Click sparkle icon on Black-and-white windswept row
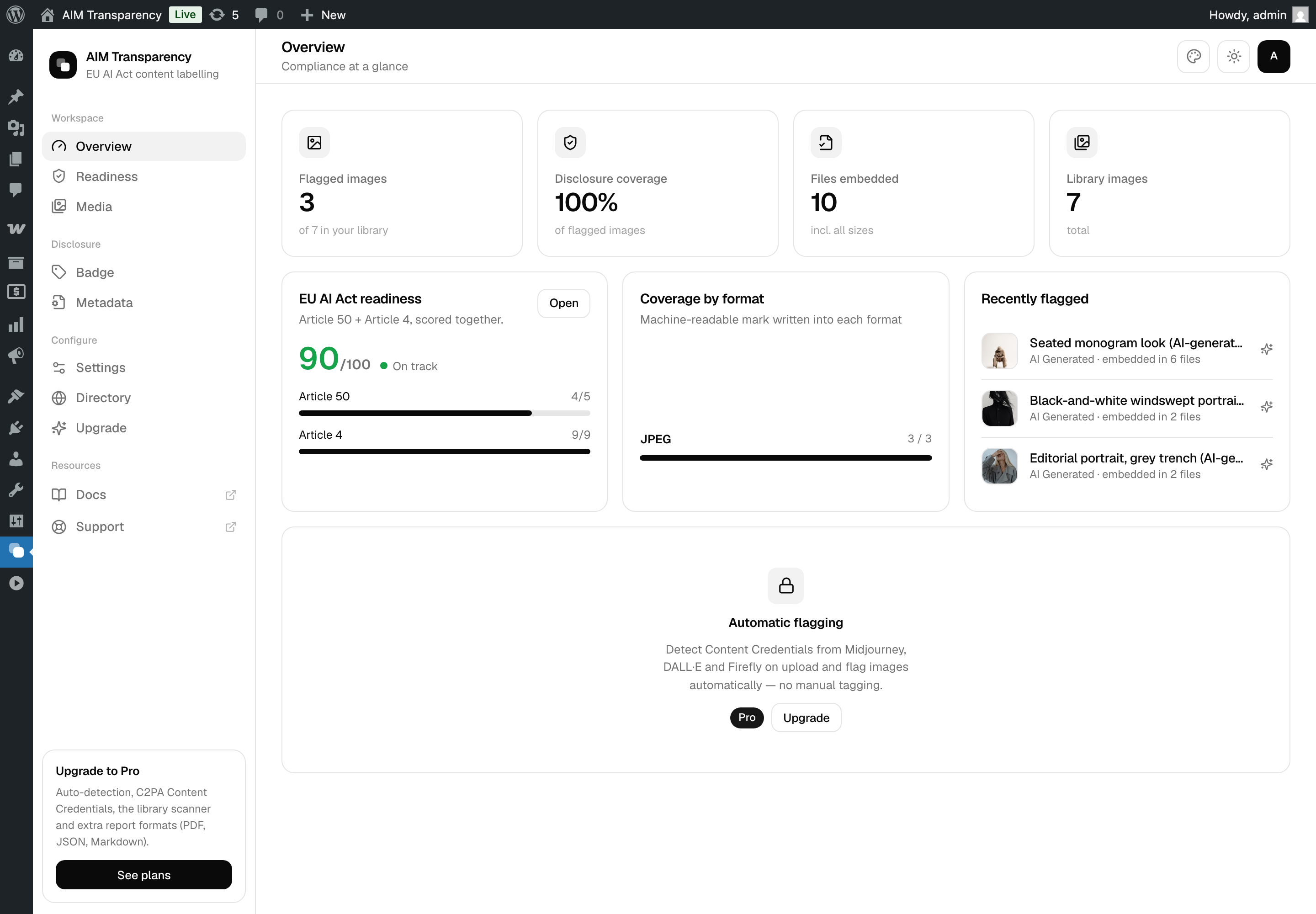 click(x=1266, y=407)
